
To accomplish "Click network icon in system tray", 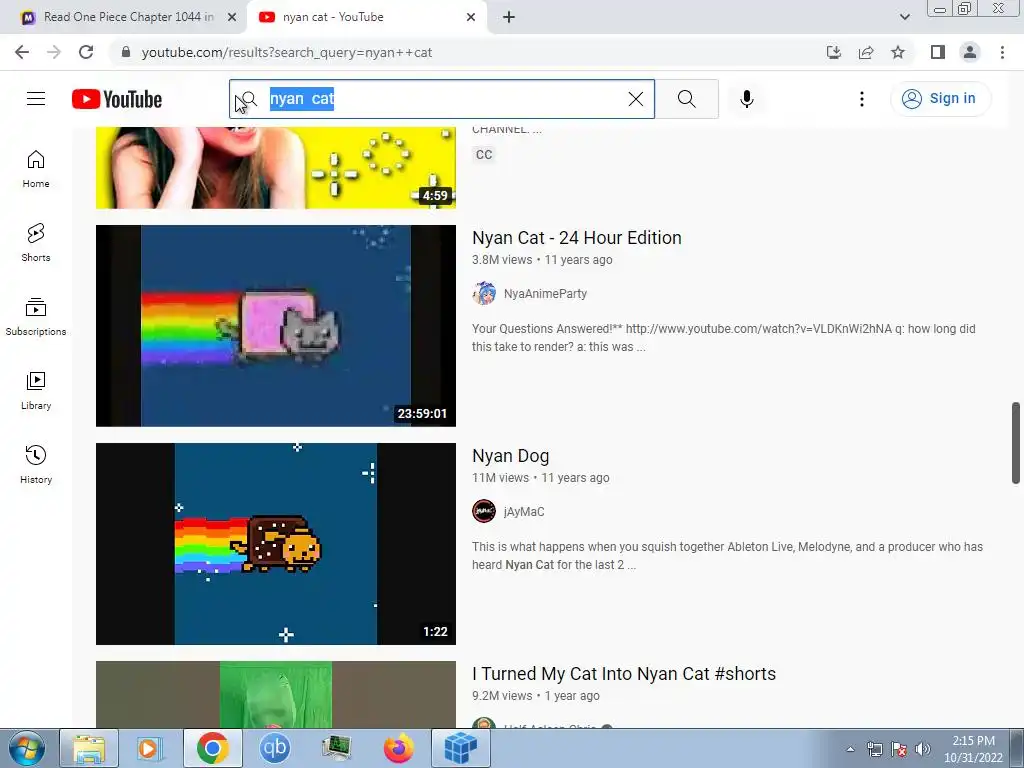I will (x=874, y=749).
